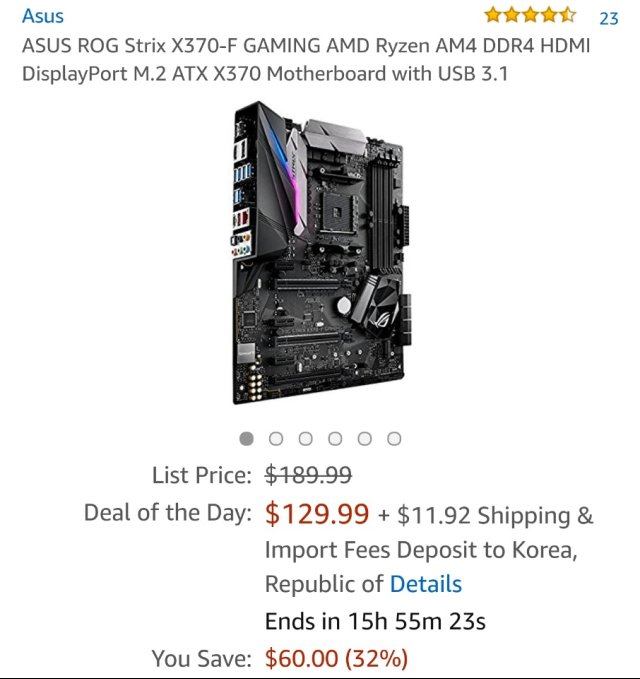
Task: Click the $60.00 (32%) savings amount
Action: (336, 658)
